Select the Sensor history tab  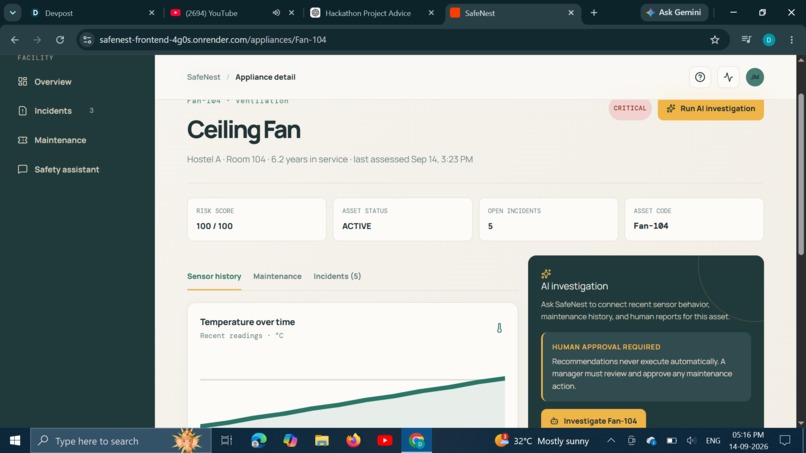(214, 277)
